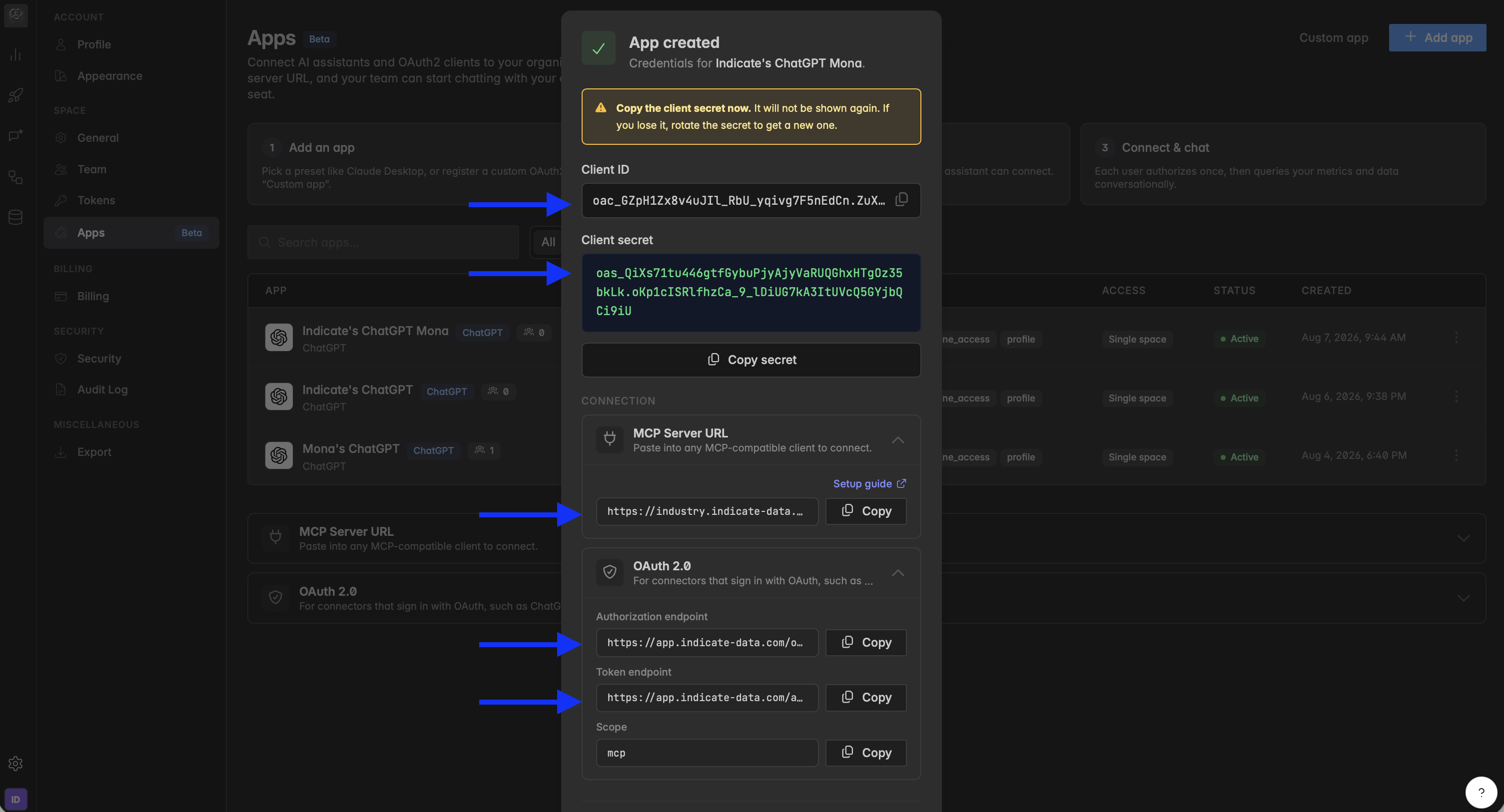
Task: Click the Authorization endpoint field
Action: [707, 642]
